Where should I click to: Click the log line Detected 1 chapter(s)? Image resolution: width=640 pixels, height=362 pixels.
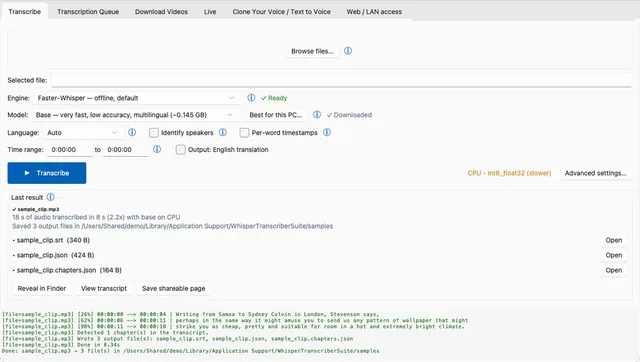click(x=105, y=333)
